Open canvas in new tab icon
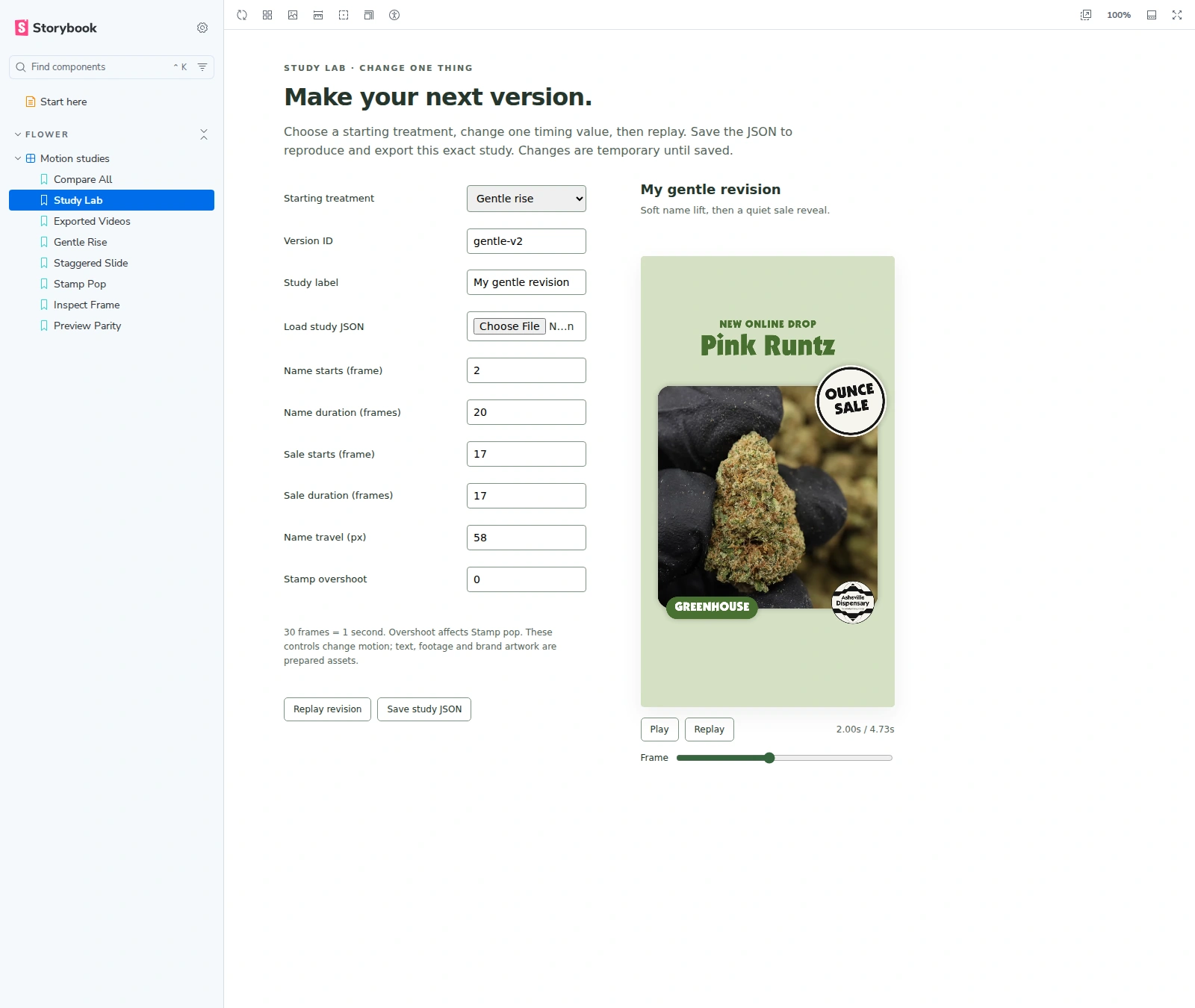Image resolution: width=1195 pixels, height=1008 pixels. pyautogui.click(x=1086, y=15)
